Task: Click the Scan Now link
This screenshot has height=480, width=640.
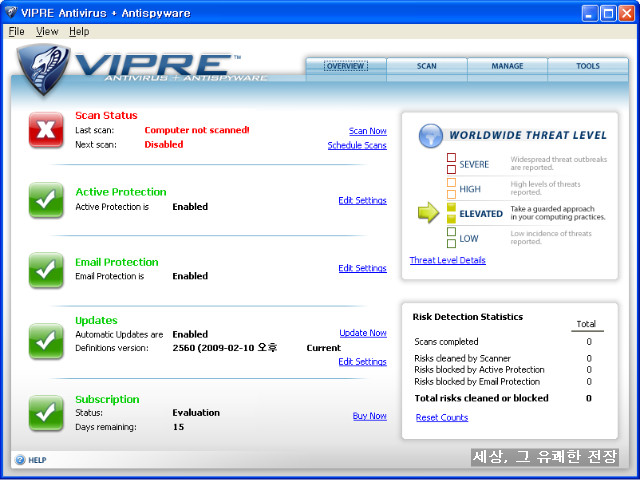Action: point(368,131)
